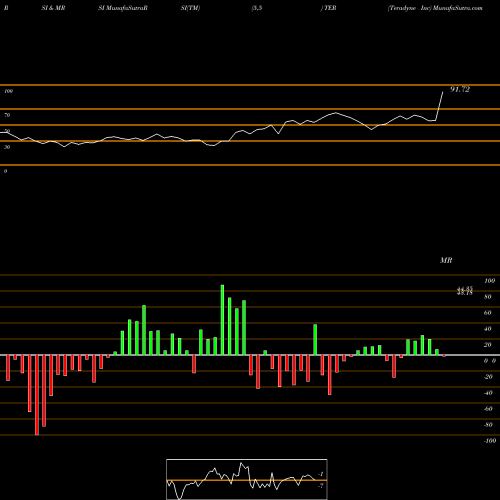Screen dimensions: 500x500
Task: Click the isolated green bar right of center
Action: tap(315, 339)
